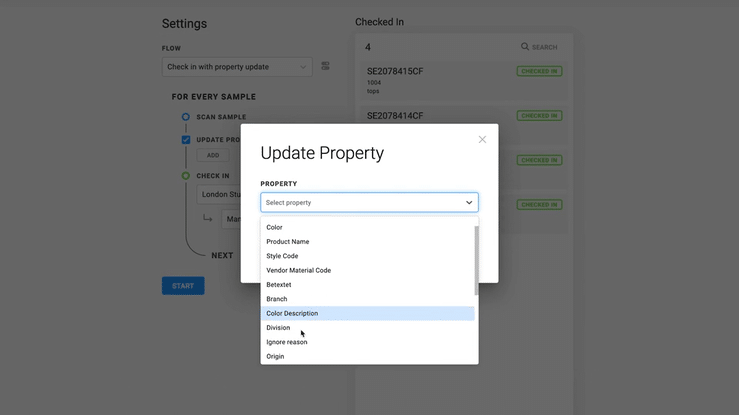Image resolution: width=739 pixels, height=415 pixels.
Task: Click the property list scrollbar
Action: click(476, 260)
